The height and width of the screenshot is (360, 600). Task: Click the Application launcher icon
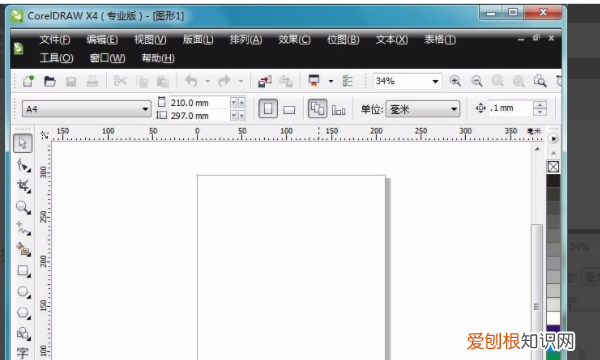[314, 81]
